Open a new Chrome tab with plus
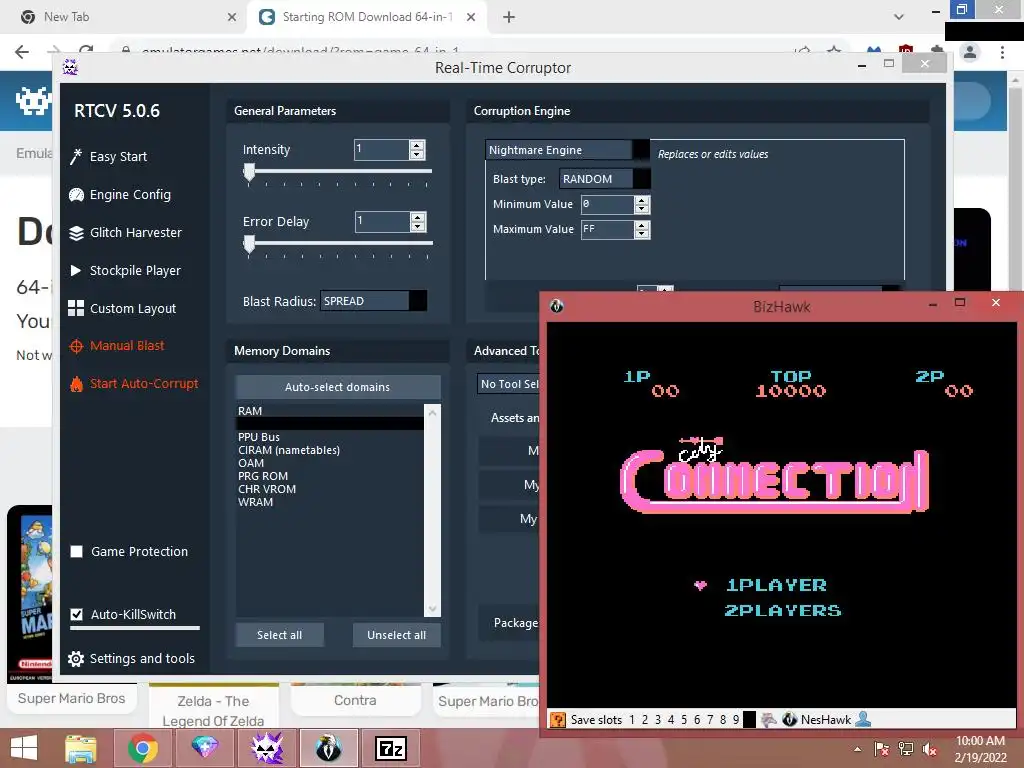The image size is (1024, 768). click(509, 17)
